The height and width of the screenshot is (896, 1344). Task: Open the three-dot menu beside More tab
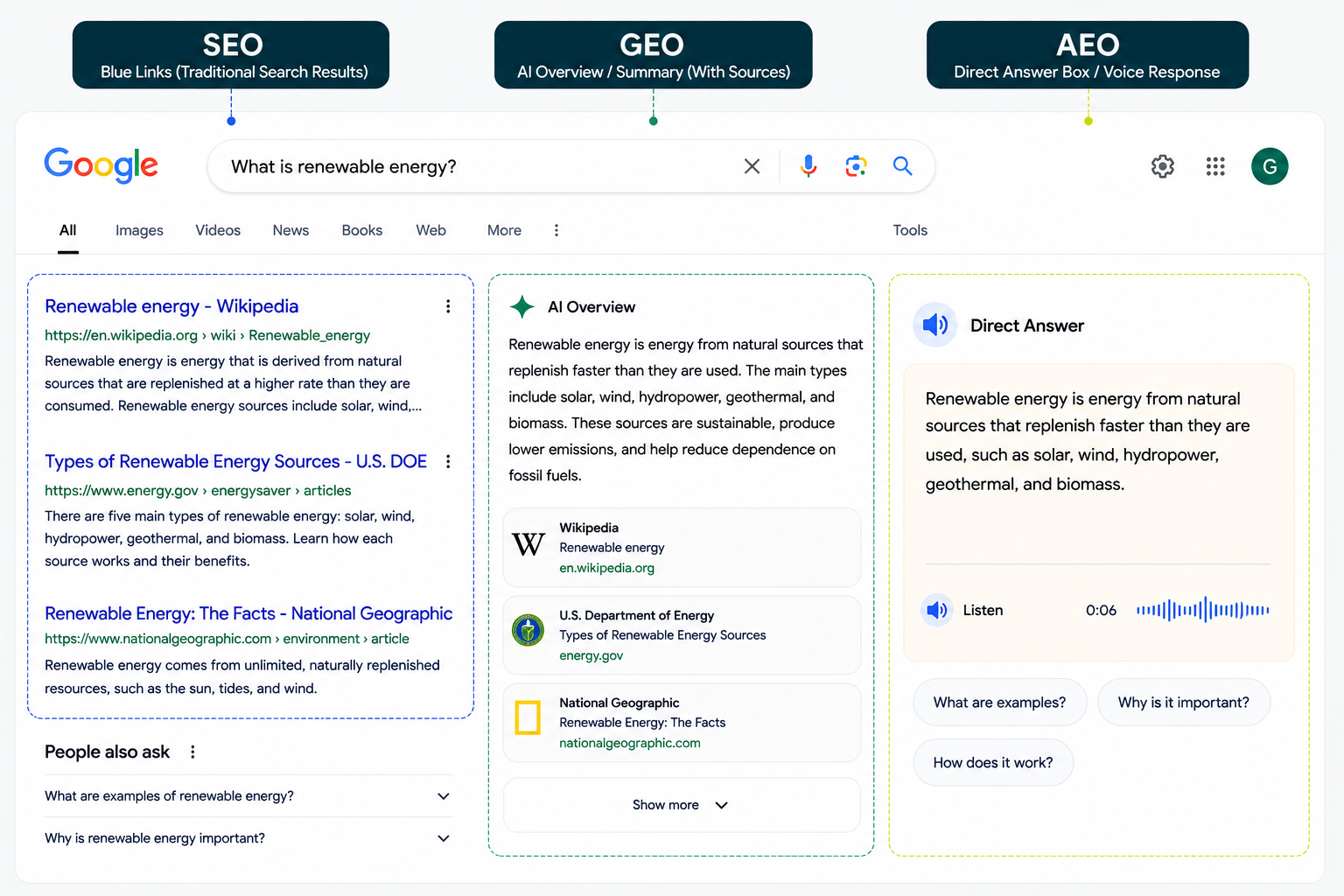(x=556, y=230)
